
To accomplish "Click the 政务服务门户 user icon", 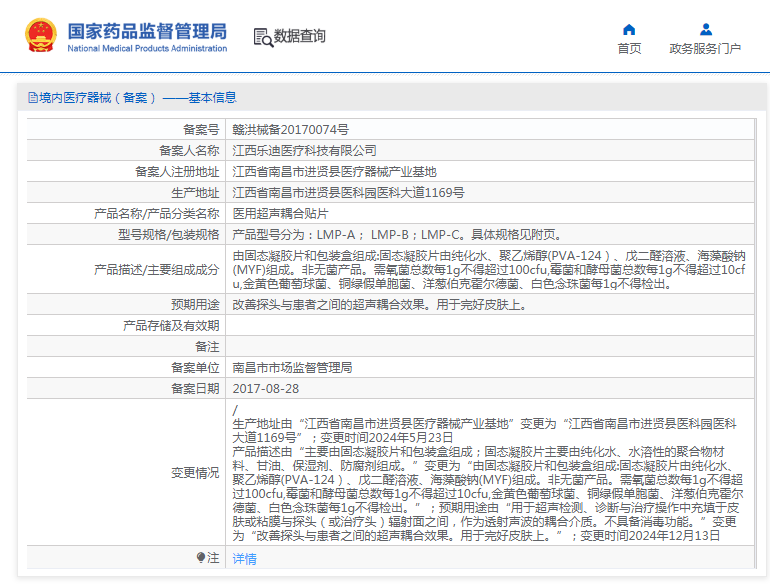I will coord(706,29).
